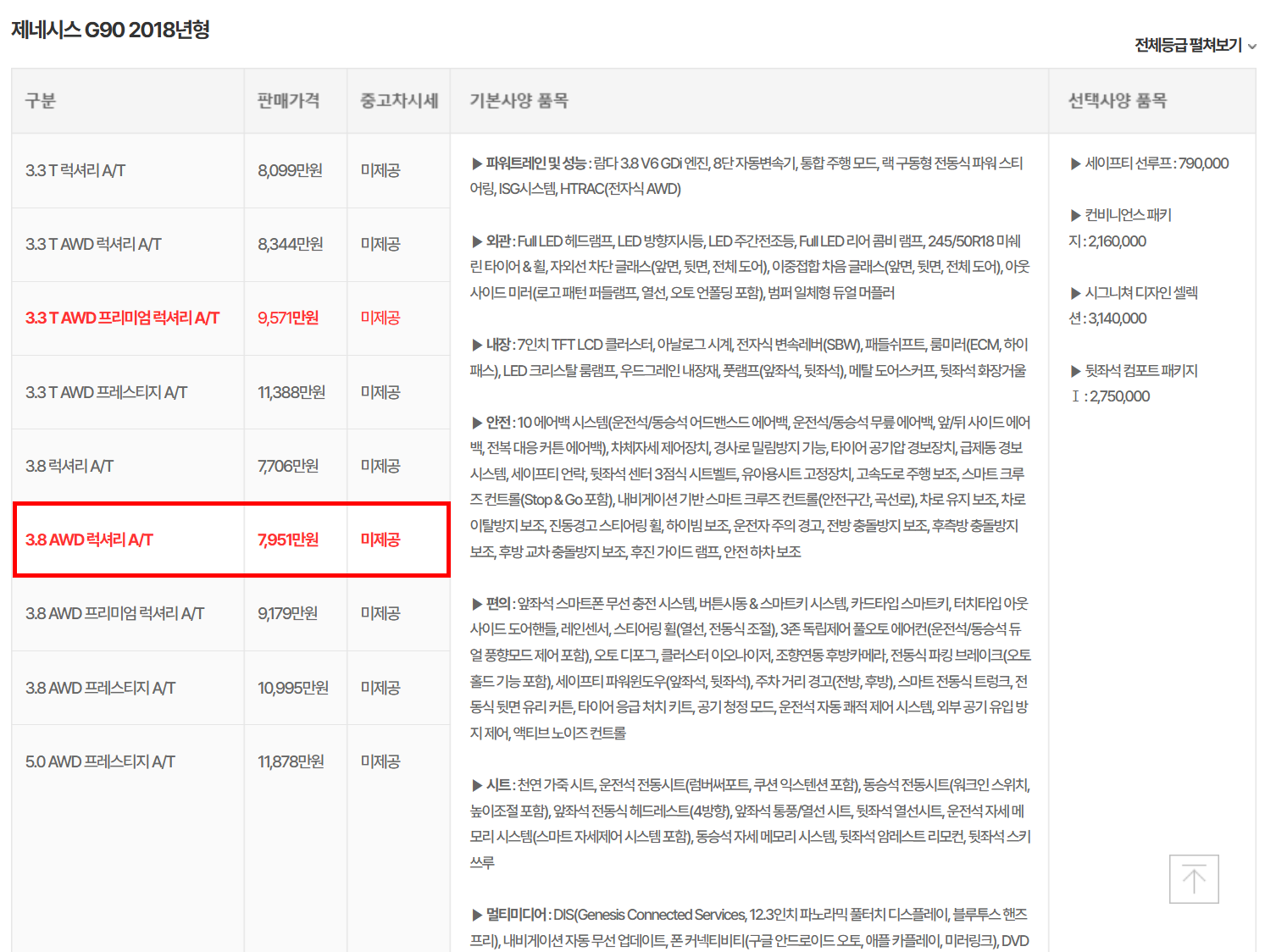This screenshot has height=952, width=1265.
Task: Click the price 11,388만원
Action: tap(291, 393)
